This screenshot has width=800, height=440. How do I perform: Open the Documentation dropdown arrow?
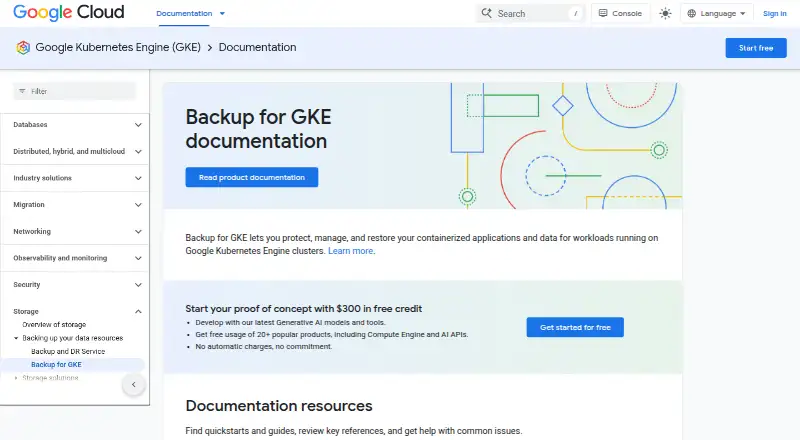pos(222,14)
